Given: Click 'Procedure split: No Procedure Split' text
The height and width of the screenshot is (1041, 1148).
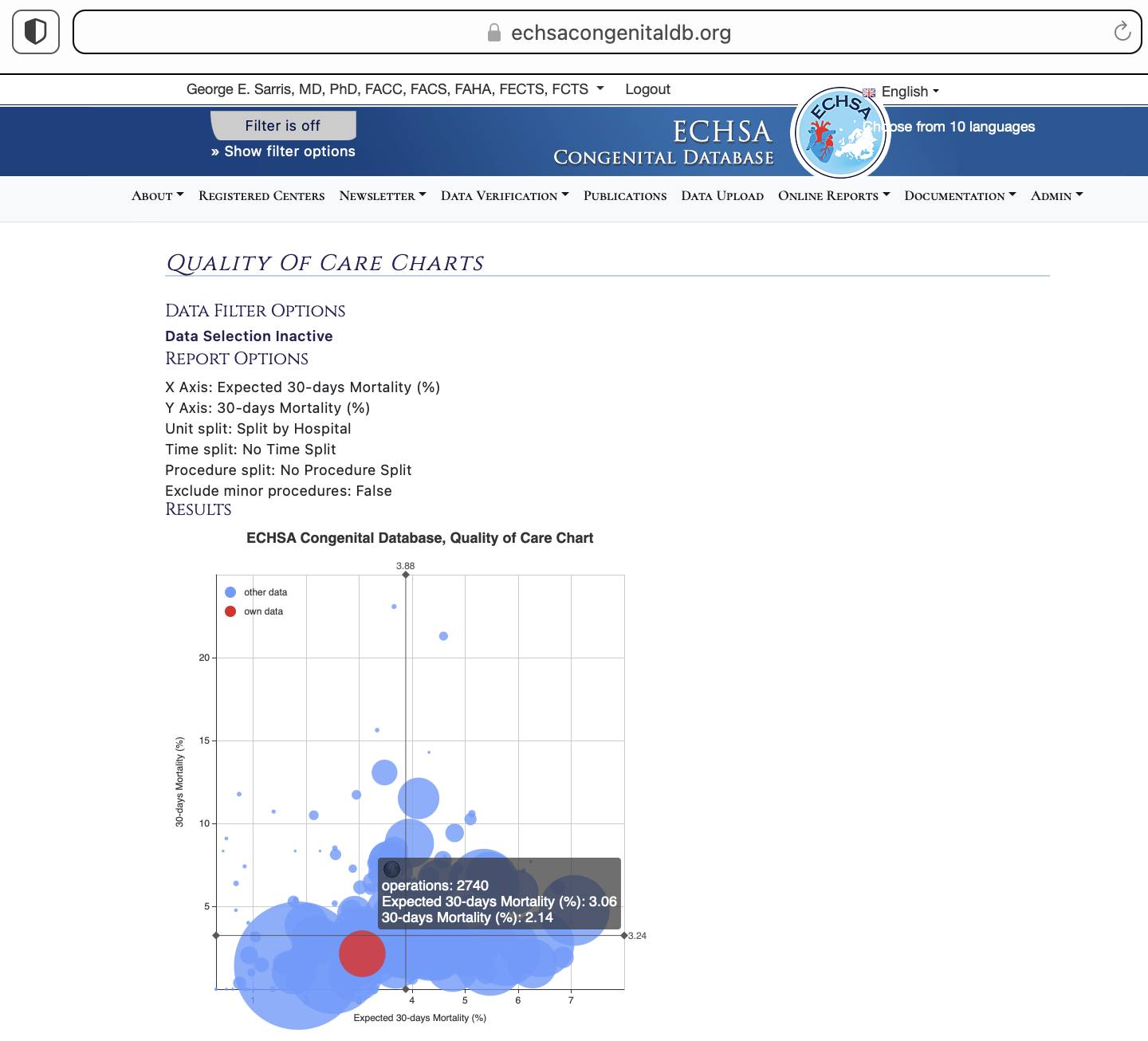Looking at the screenshot, I should click(288, 470).
